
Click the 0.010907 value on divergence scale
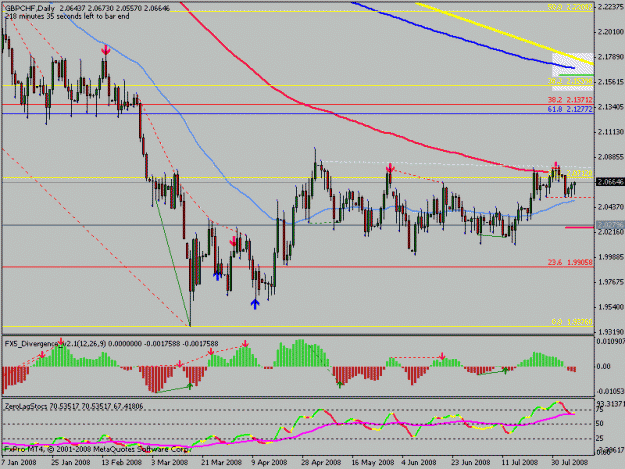click(x=610, y=341)
